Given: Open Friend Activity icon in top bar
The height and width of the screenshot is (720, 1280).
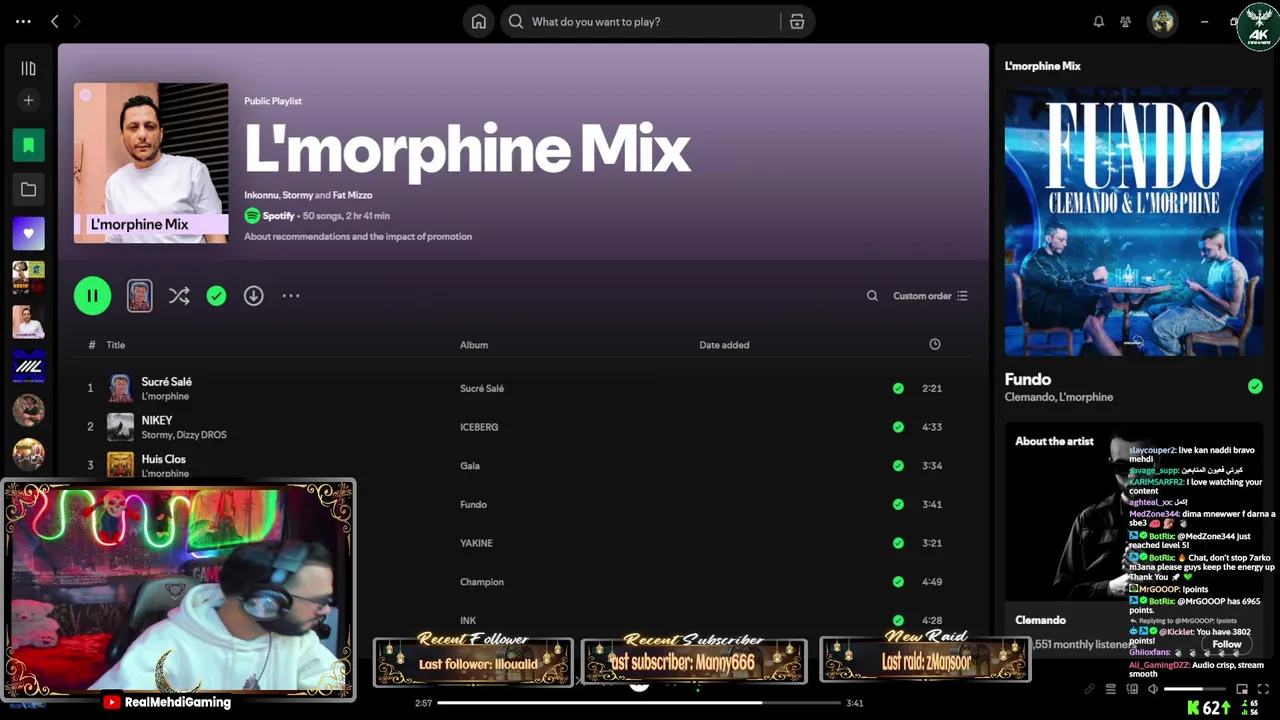Looking at the screenshot, I should pos(1126,21).
